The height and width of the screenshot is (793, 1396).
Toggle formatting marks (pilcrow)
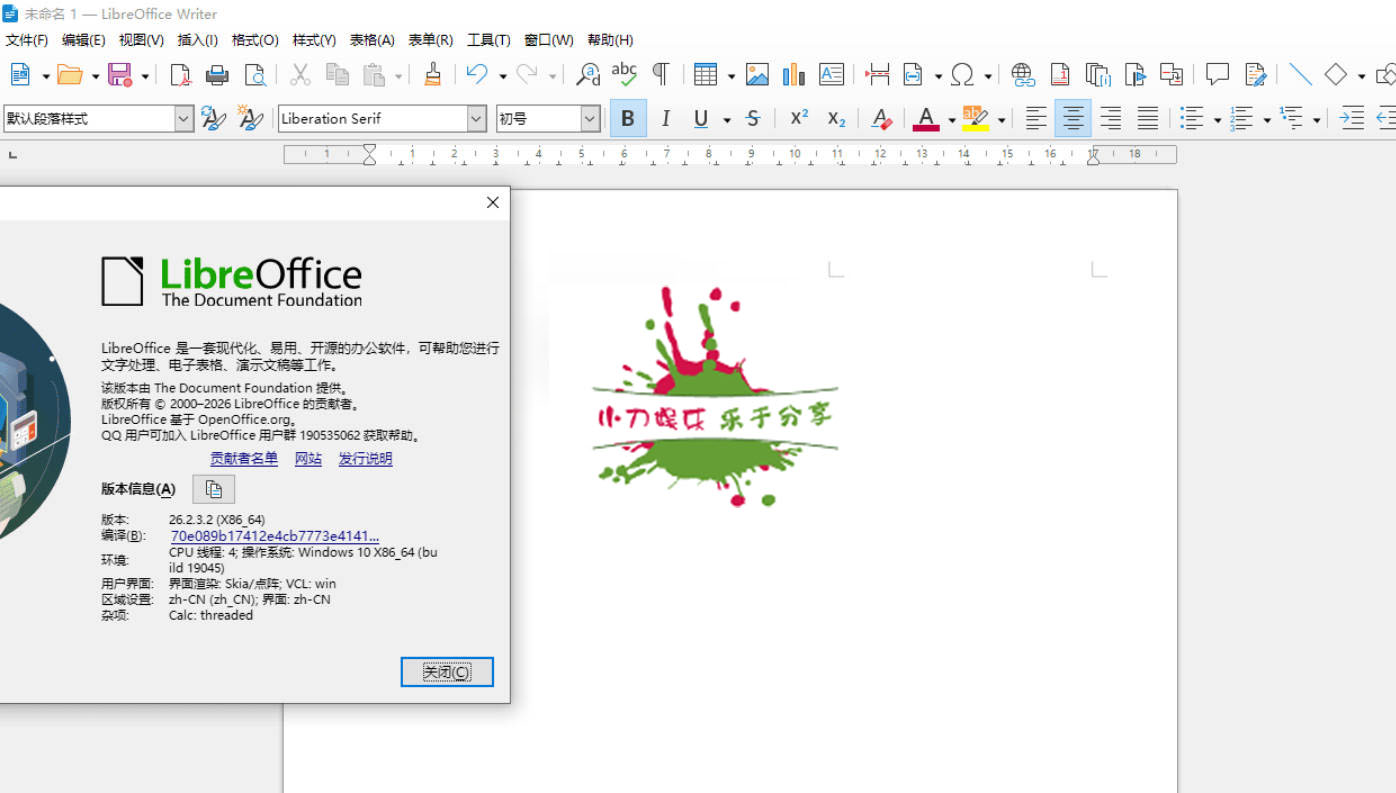[661, 75]
